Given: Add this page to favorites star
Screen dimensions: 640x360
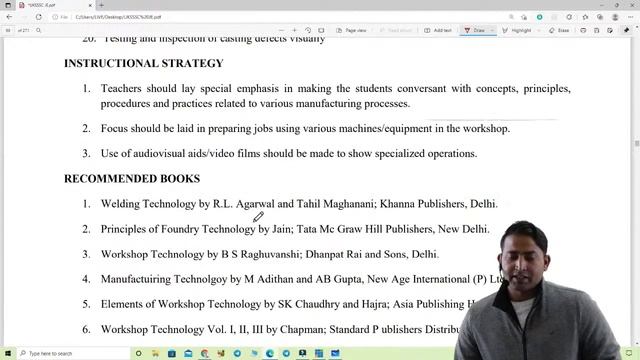Looking at the screenshot, I should pos(524,17).
